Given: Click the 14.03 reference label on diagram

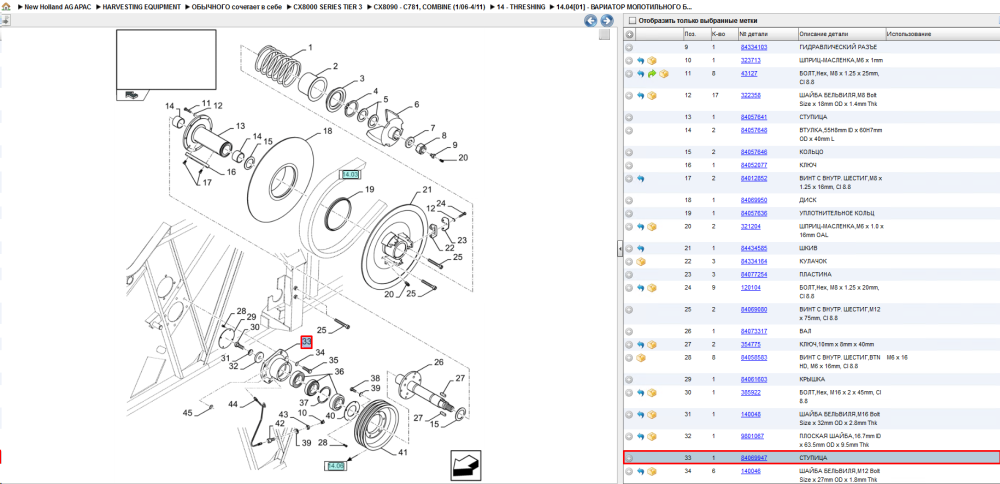Looking at the screenshot, I should click(x=351, y=174).
